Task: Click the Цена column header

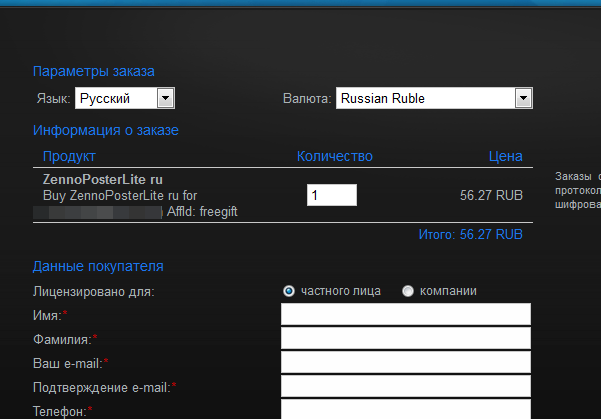Action: [x=506, y=156]
